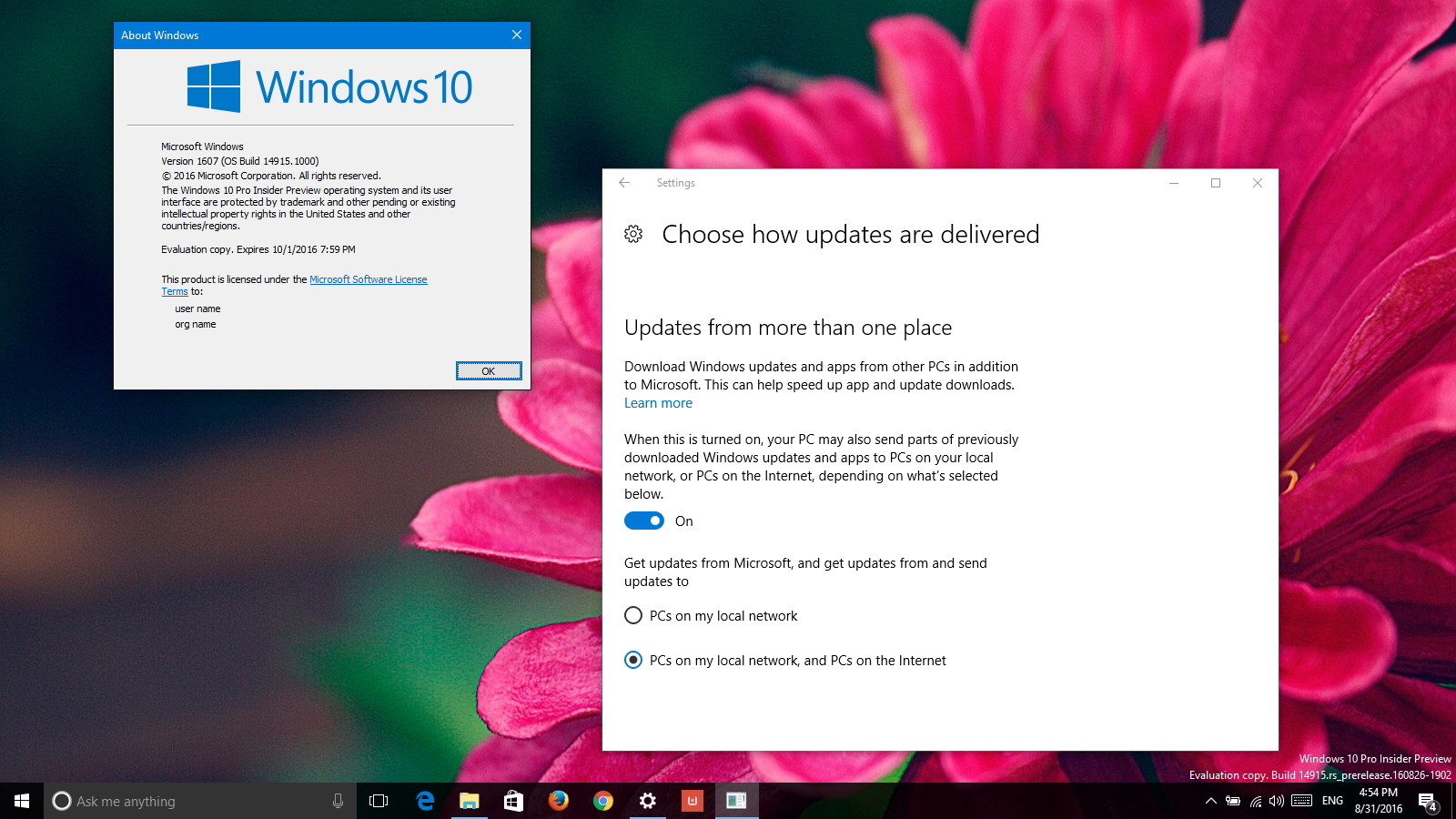Image resolution: width=1456 pixels, height=819 pixels.
Task: Switch to the About Windows taskbar item
Action: [x=737, y=801]
